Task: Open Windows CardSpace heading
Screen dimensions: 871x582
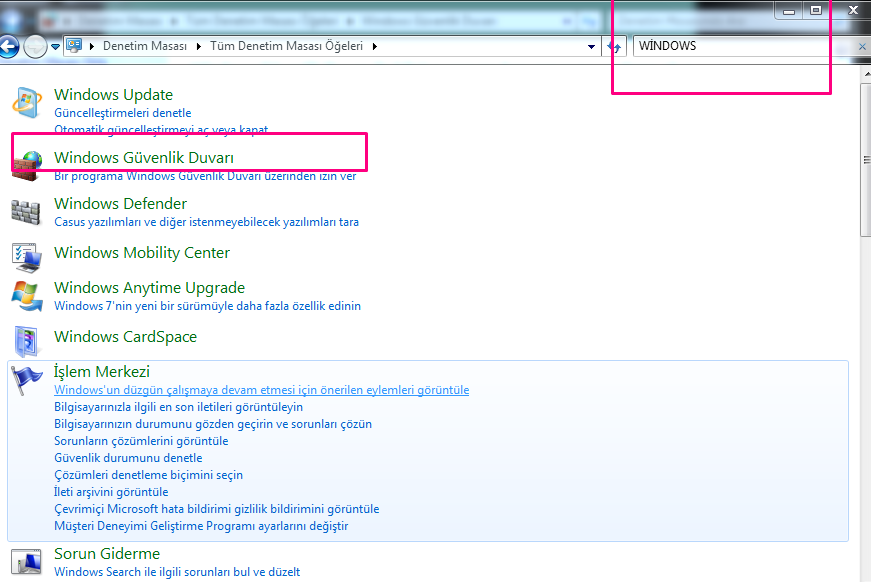Action: pos(126,337)
